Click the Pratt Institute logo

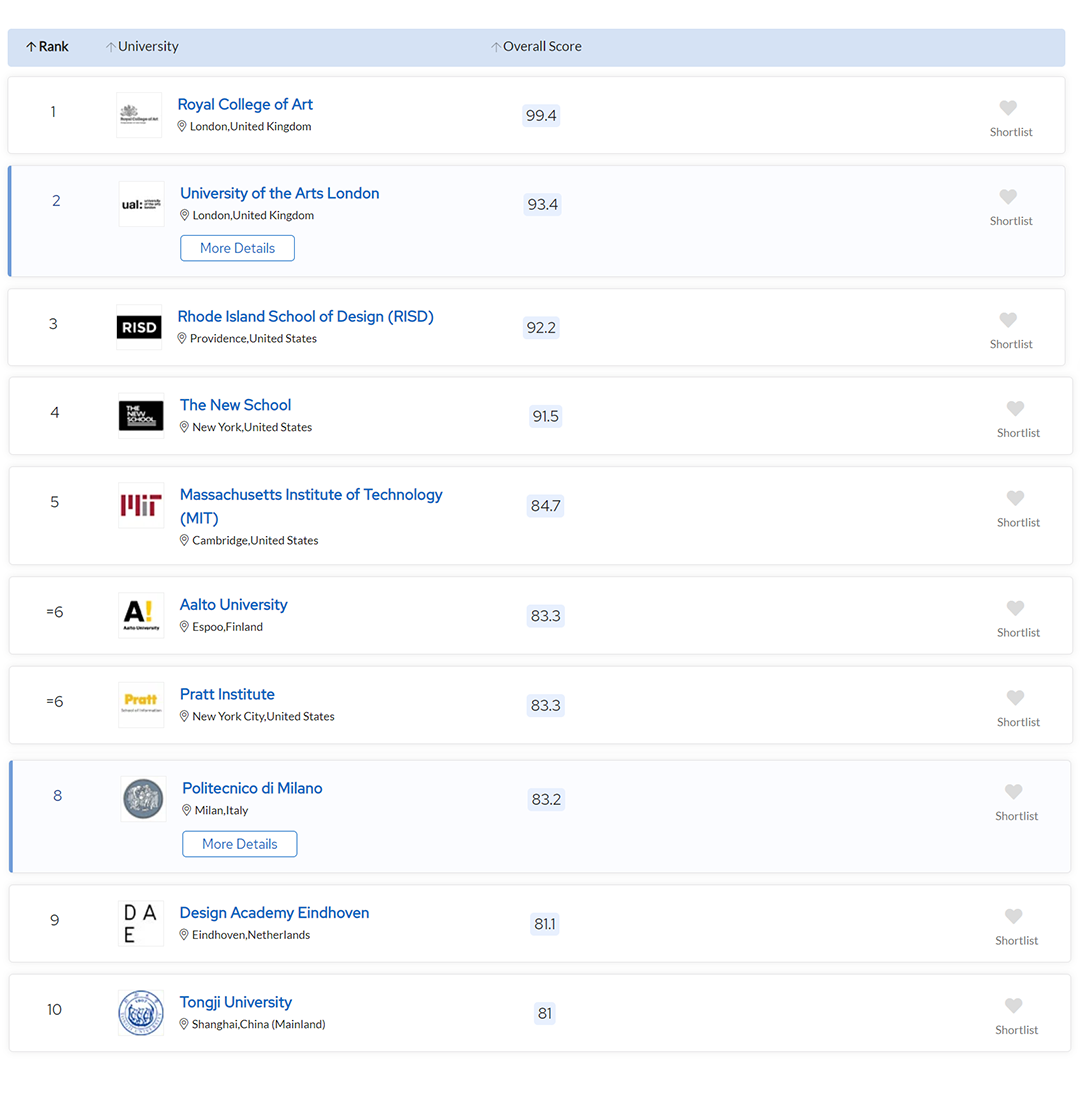tap(141, 705)
